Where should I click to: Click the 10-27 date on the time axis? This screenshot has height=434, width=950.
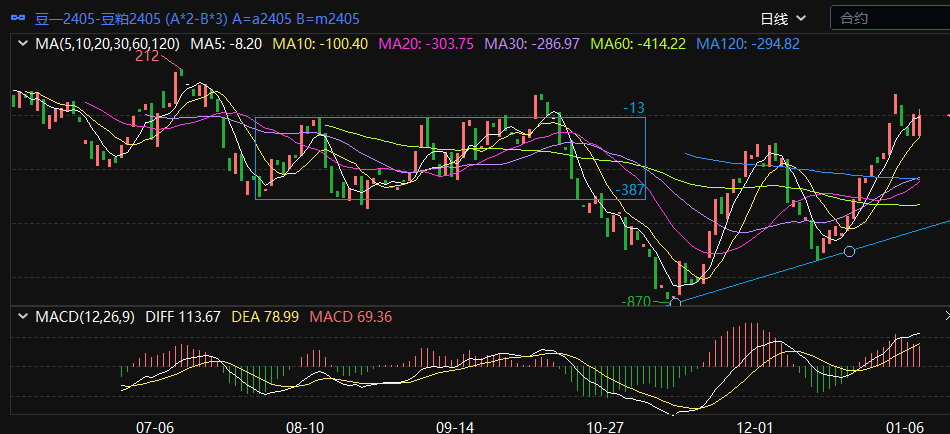point(606,426)
